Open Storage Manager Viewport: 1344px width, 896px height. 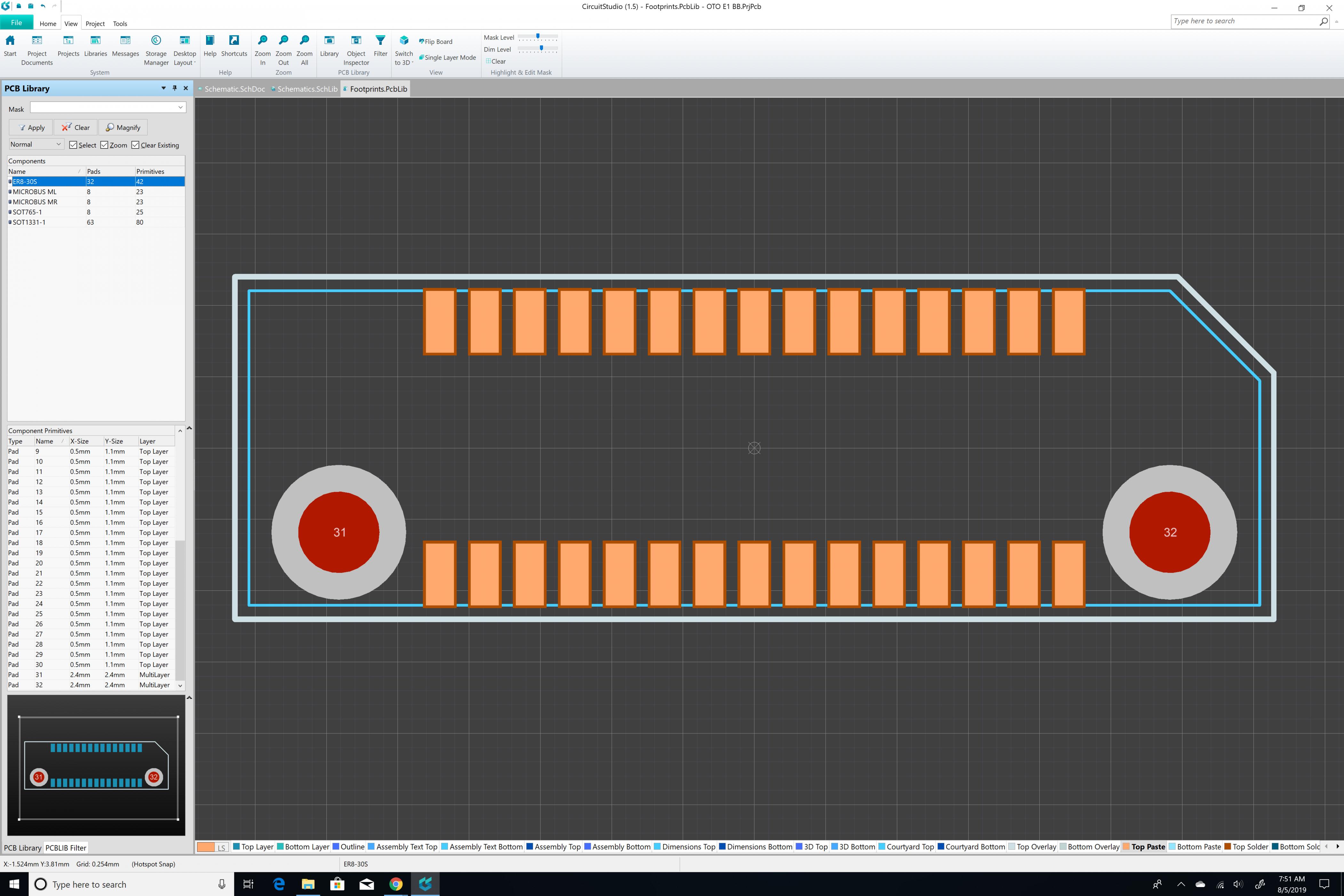156,50
